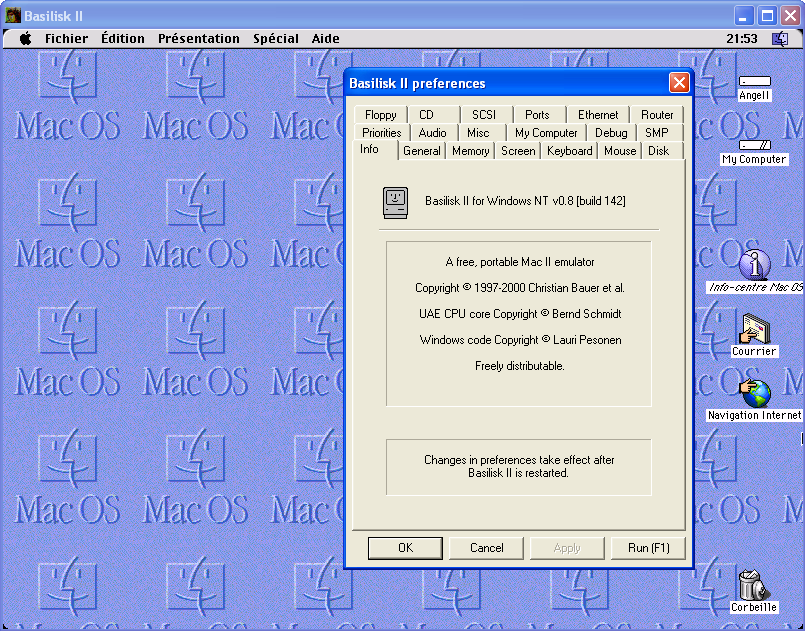Open the Apple menu icon

[25, 39]
